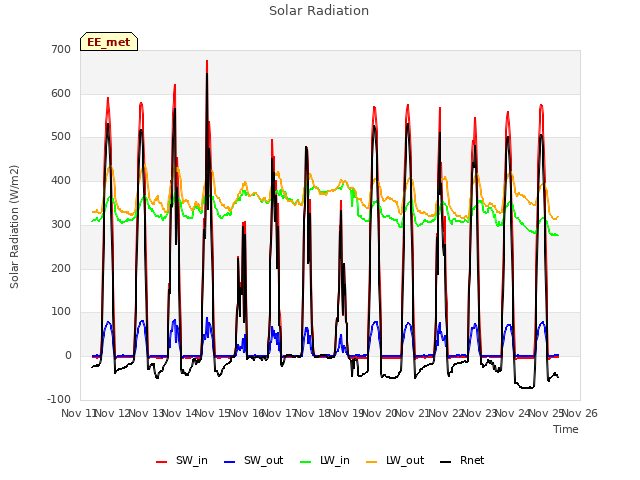
Task: Toggle the Rnet legend entry
Action: coord(462,460)
